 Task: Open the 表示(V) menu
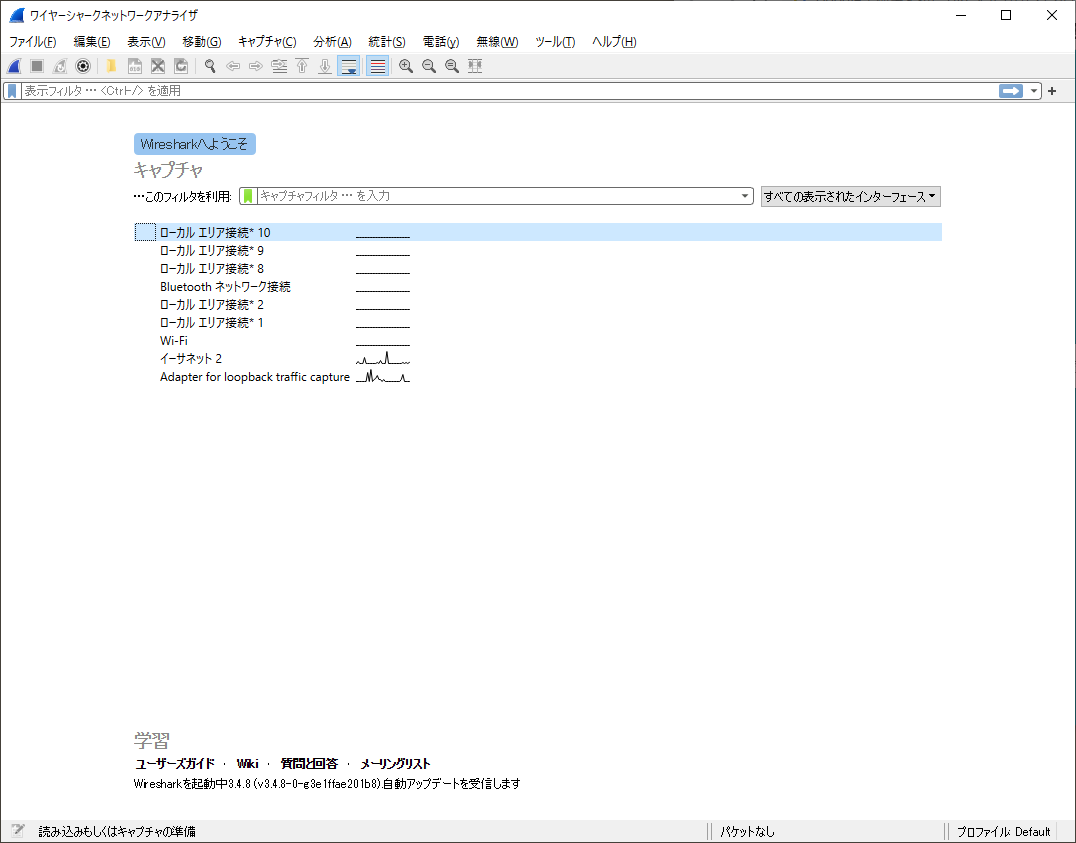(146, 42)
